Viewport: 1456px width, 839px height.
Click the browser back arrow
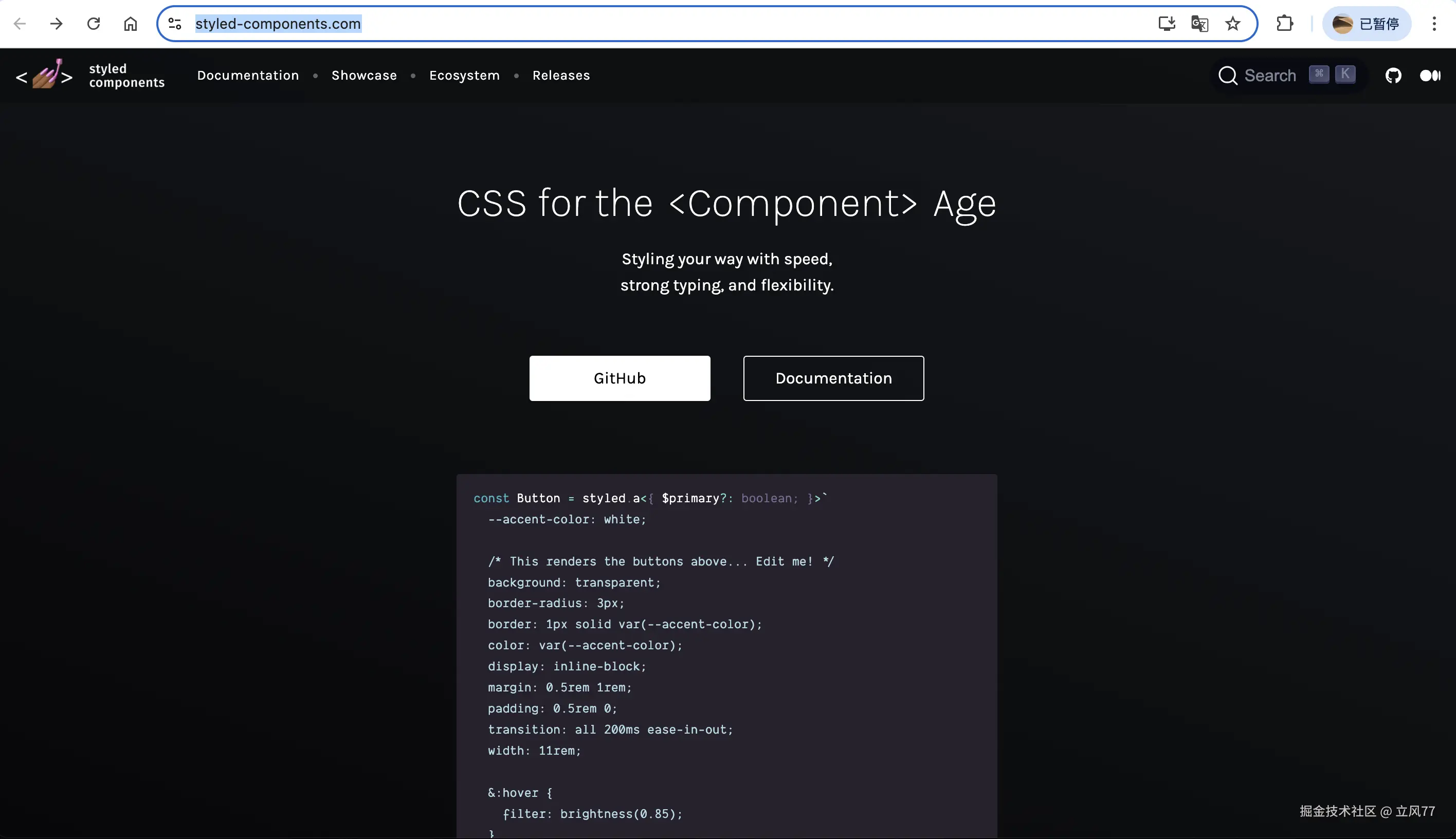pos(20,24)
